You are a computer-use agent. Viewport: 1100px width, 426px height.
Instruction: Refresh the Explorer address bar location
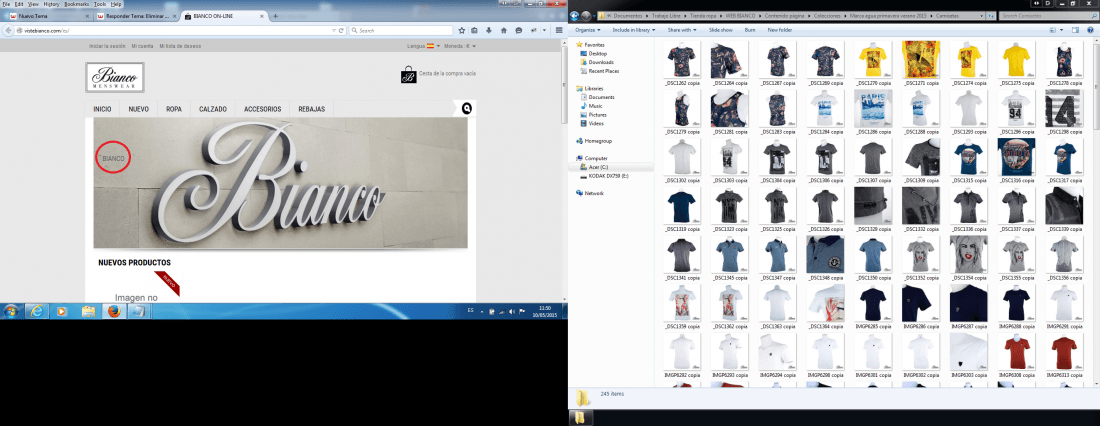coord(990,15)
